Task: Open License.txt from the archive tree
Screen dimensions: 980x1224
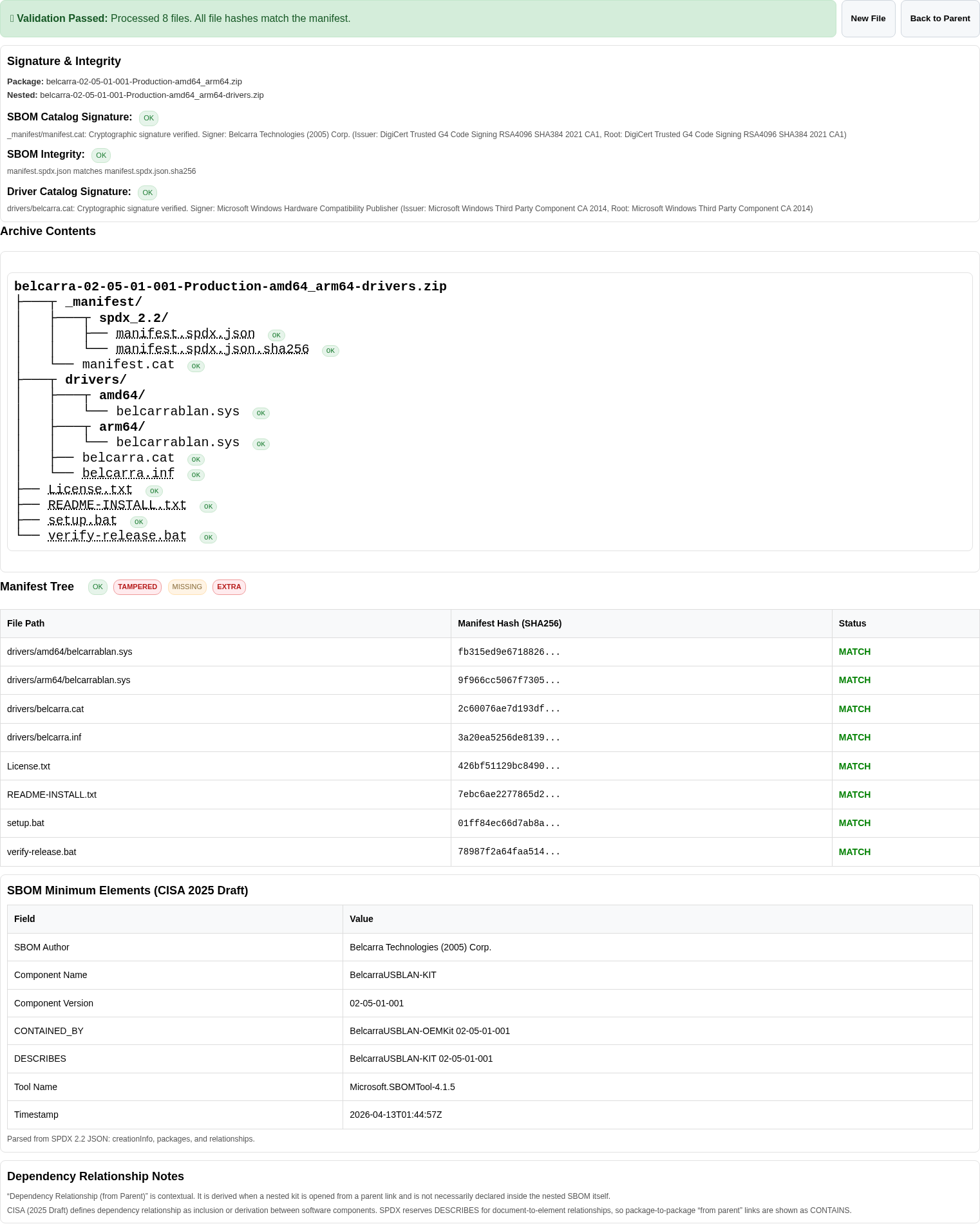Action: coord(90,489)
